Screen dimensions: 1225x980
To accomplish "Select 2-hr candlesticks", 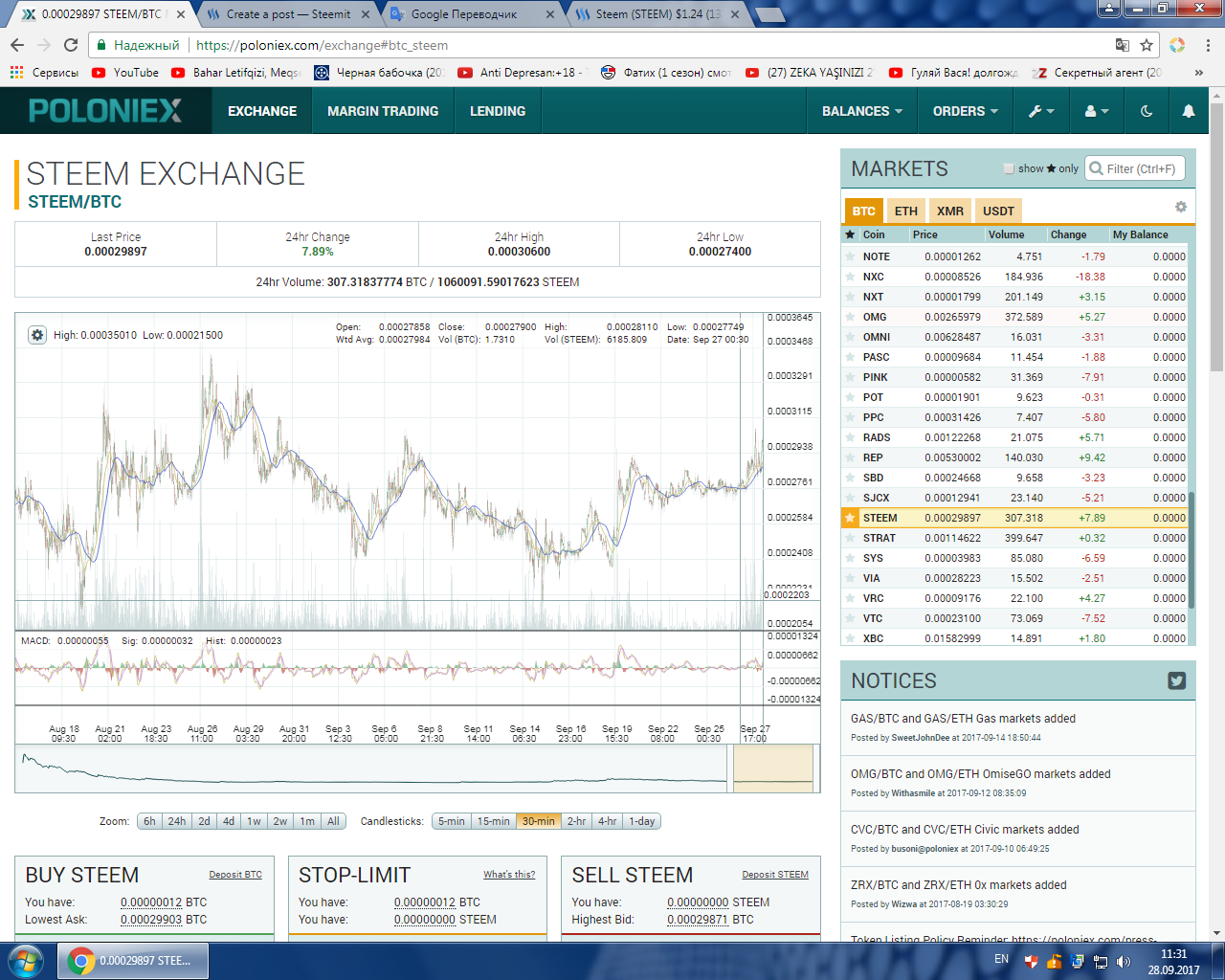I will (576, 821).
